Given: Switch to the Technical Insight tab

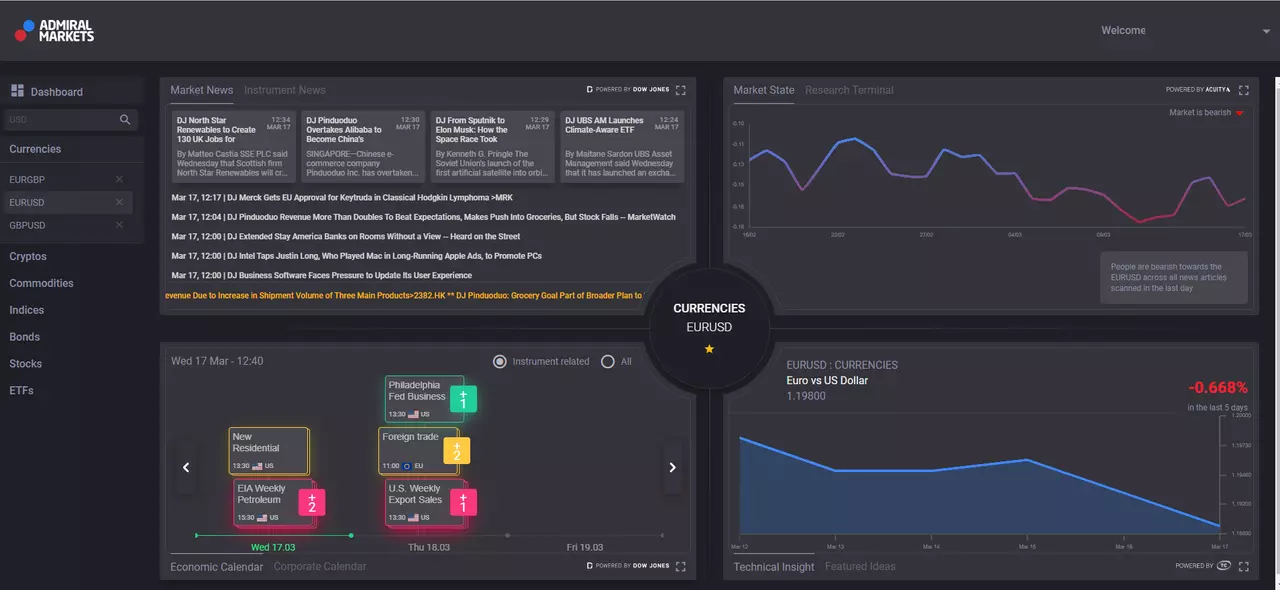Looking at the screenshot, I should point(774,567).
